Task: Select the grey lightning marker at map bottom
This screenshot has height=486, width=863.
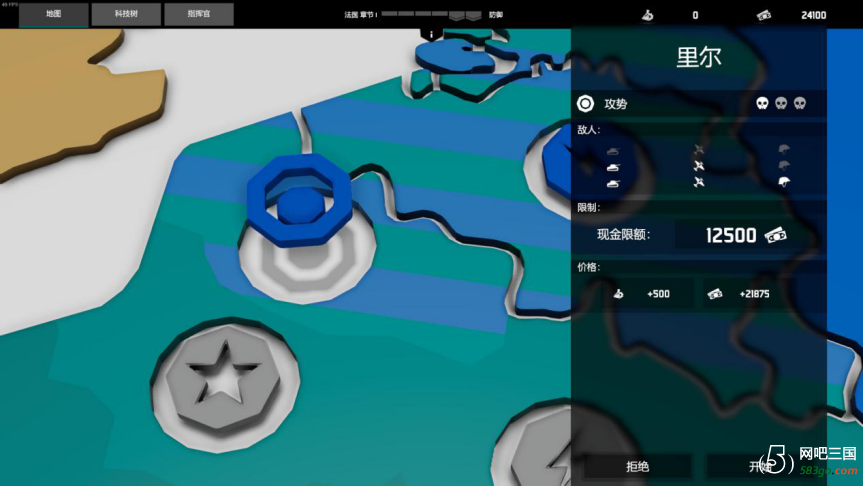Action: pyautogui.click(x=541, y=451)
